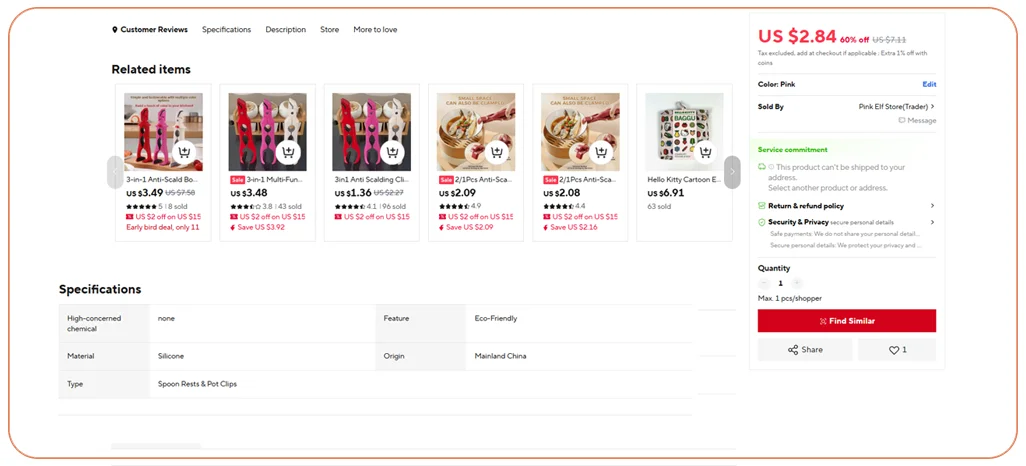The image size is (1026, 466).
Task: Click 'Mainland China' origin value
Action: point(500,356)
